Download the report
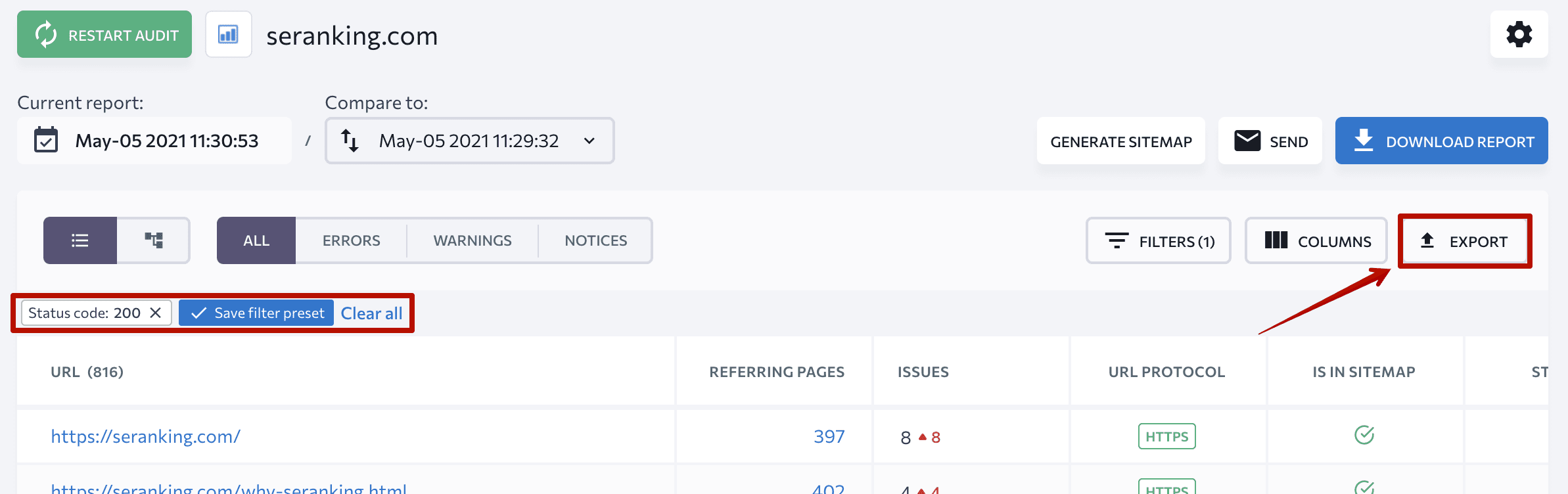Screen dimensions: 1568x494 point(1441,141)
